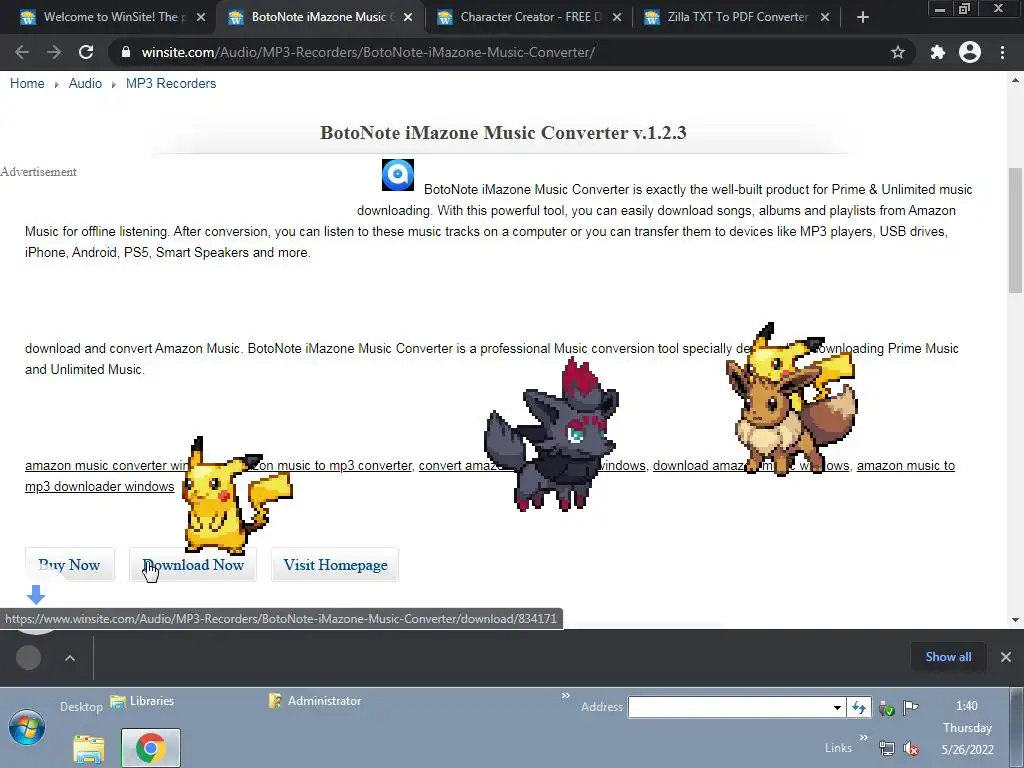This screenshot has height=768, width=1024.
Task: Click the Download Now button
Action: pyautogui.click(x=193, y=565)
